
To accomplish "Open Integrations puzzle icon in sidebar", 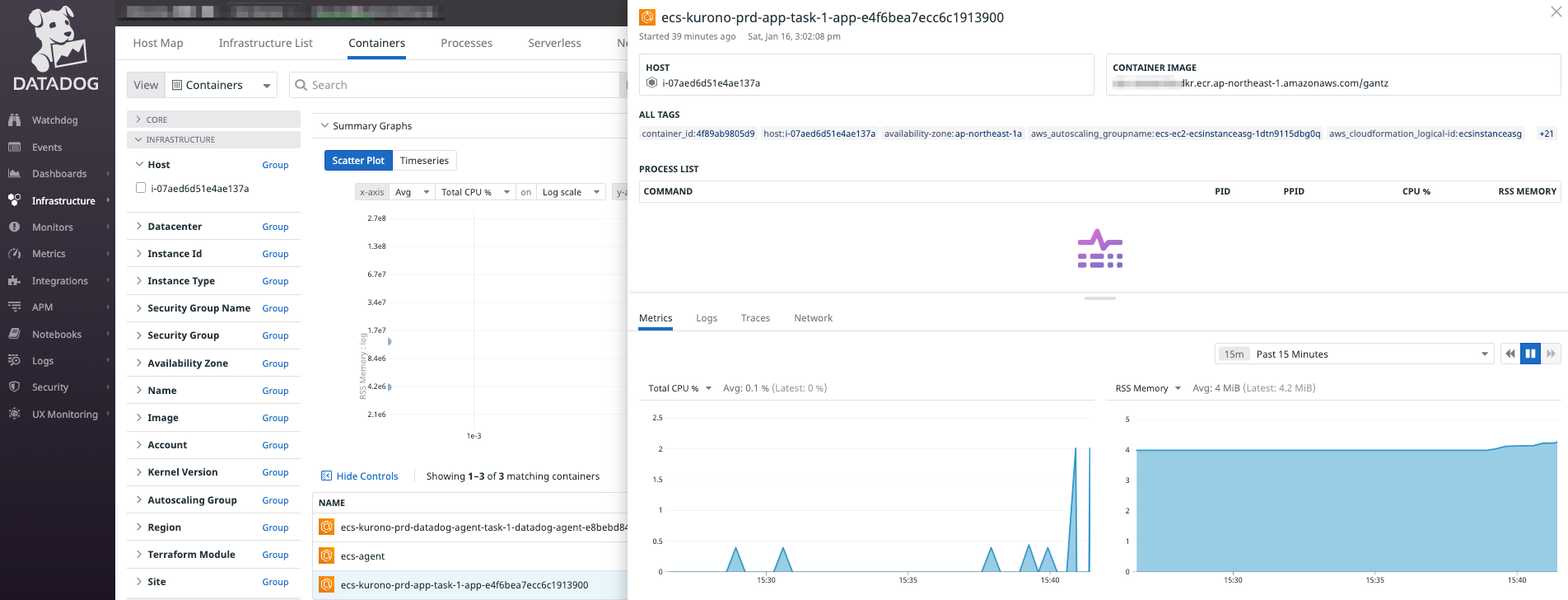I will point(14,281).
